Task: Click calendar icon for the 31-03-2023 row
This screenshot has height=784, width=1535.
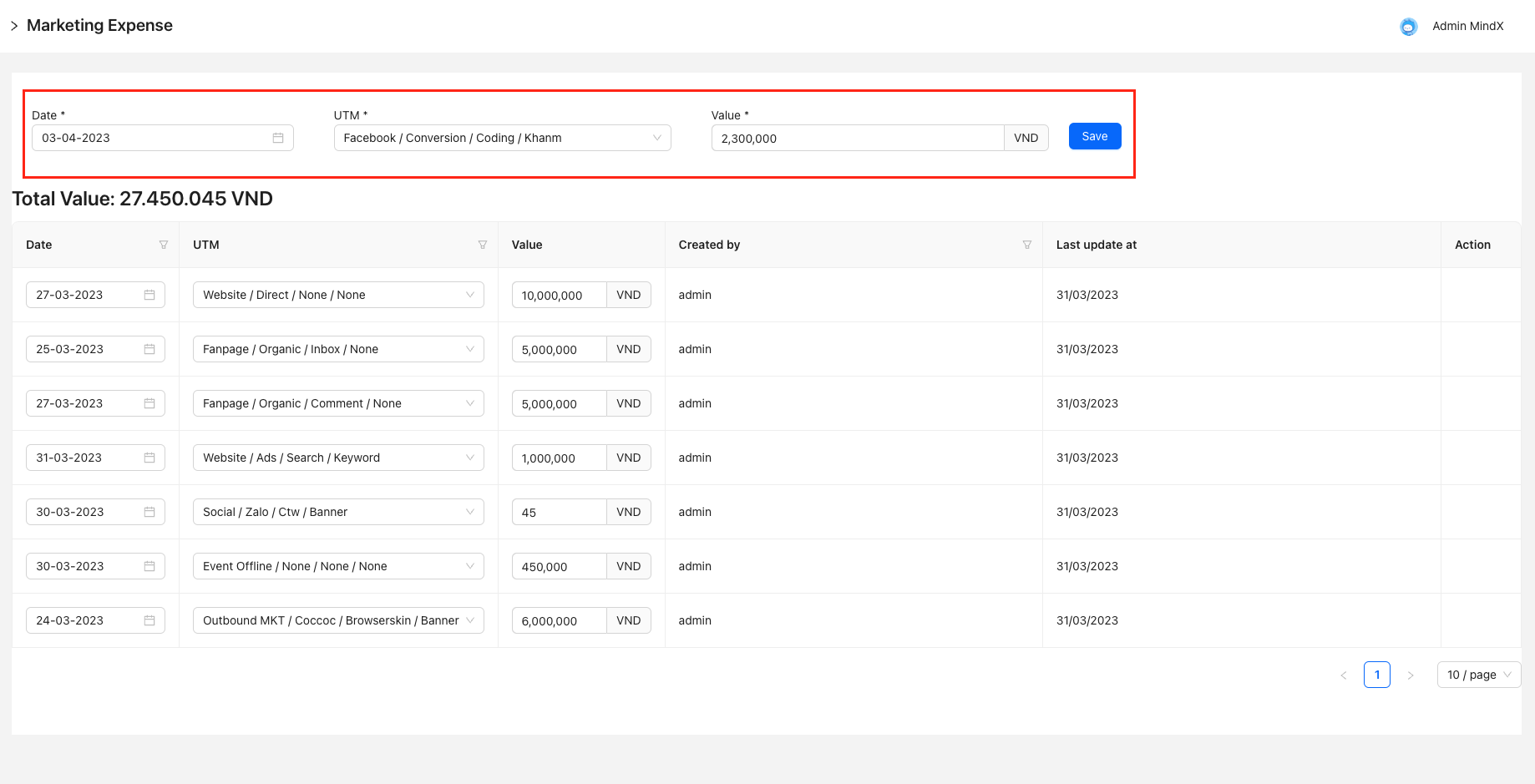Action: tap(149, 458)
